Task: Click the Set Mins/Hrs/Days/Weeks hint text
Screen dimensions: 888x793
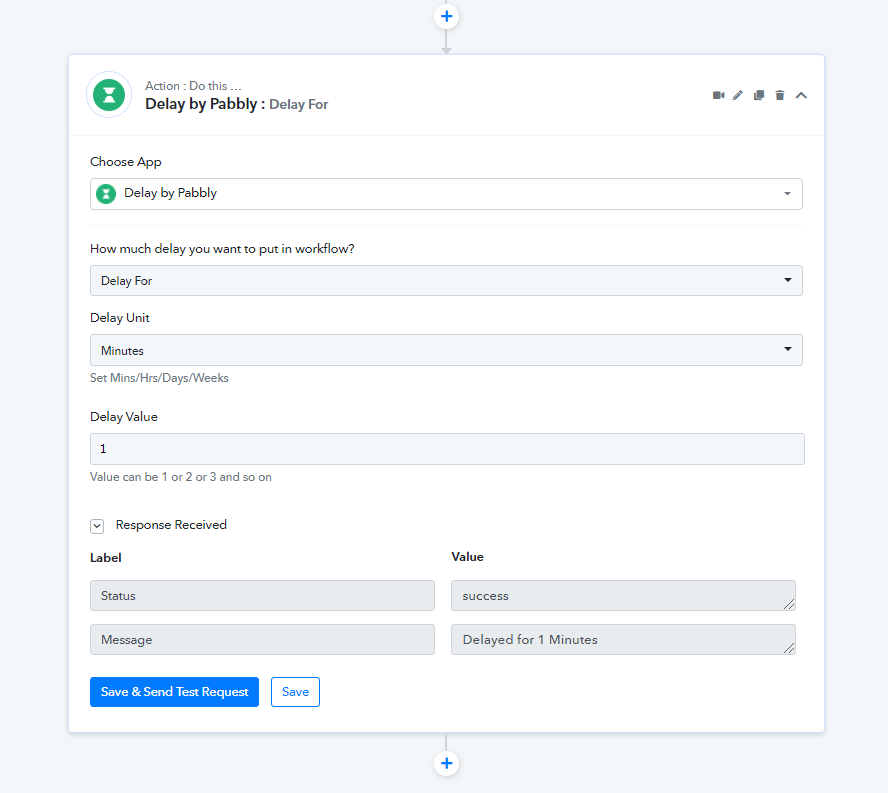Action: click(x=159, y=378)
